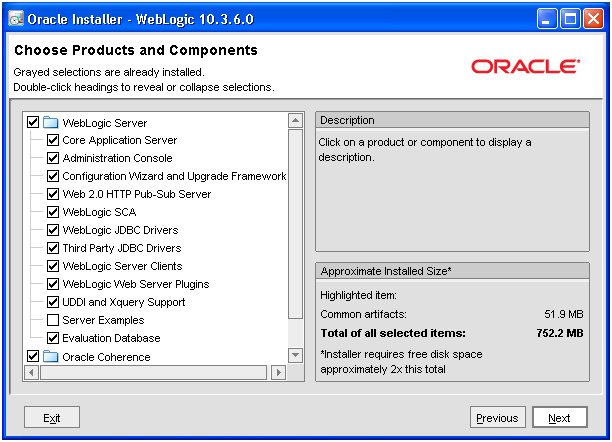612x442 pixels.
Task: Select Third Party JDBC Drivers label
Action: point(122,248)
